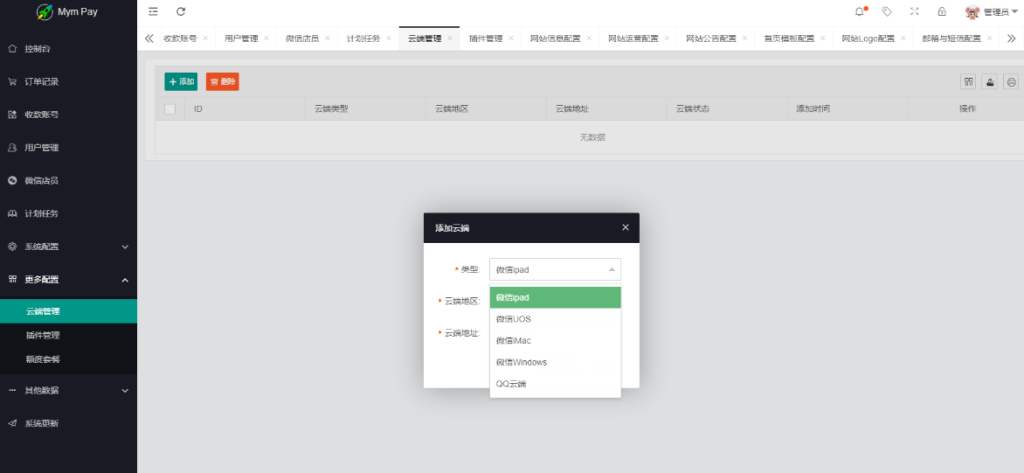Expand the 其他数据 sidebar group
Viewport: 1024px width, 473px height.
click(x=69, y=390)
